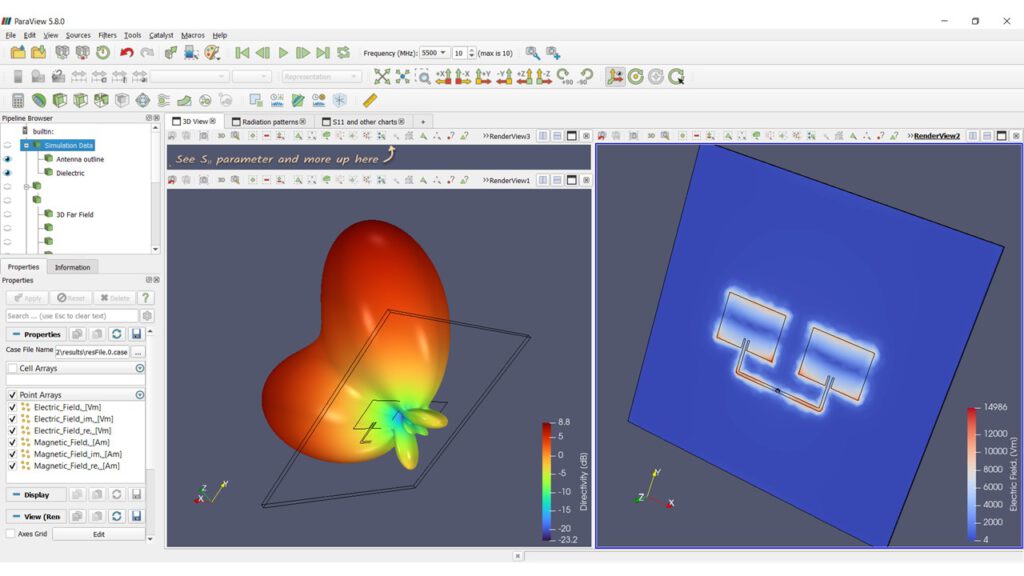
Task: Select the Ruler measurement tool
Action: 370,101
